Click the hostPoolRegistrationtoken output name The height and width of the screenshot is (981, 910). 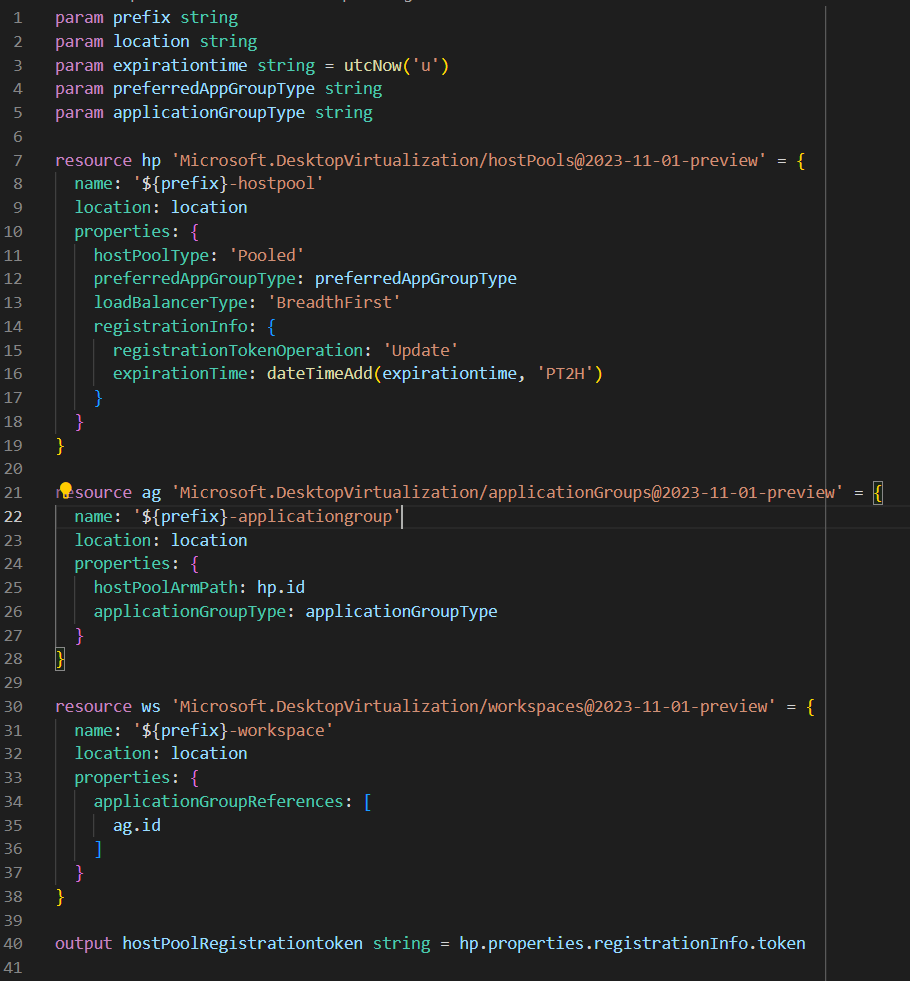click(x=242, y=943)
